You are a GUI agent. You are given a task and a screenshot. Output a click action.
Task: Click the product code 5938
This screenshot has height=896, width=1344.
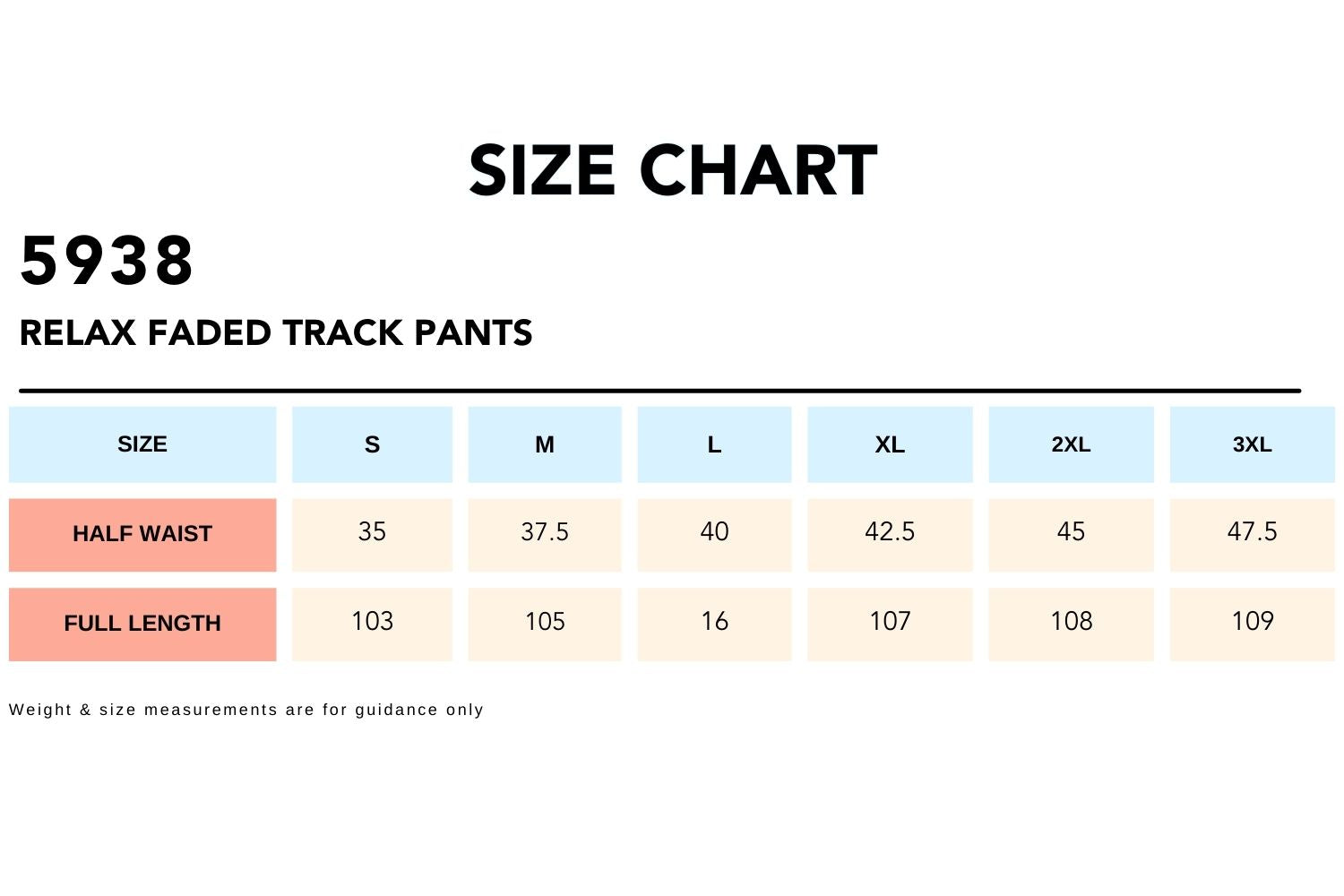tap(107, 262)
